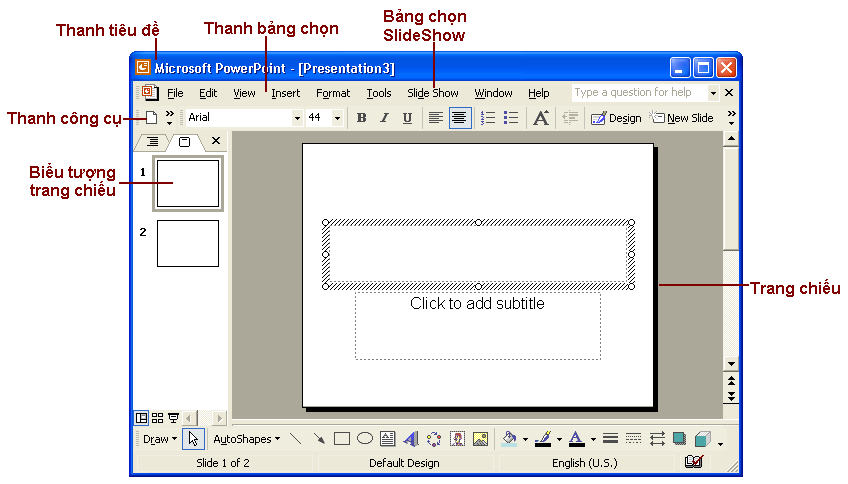Toggle Center text alignment
Viewport: 848px width, 484px height.
coord(459,118)
